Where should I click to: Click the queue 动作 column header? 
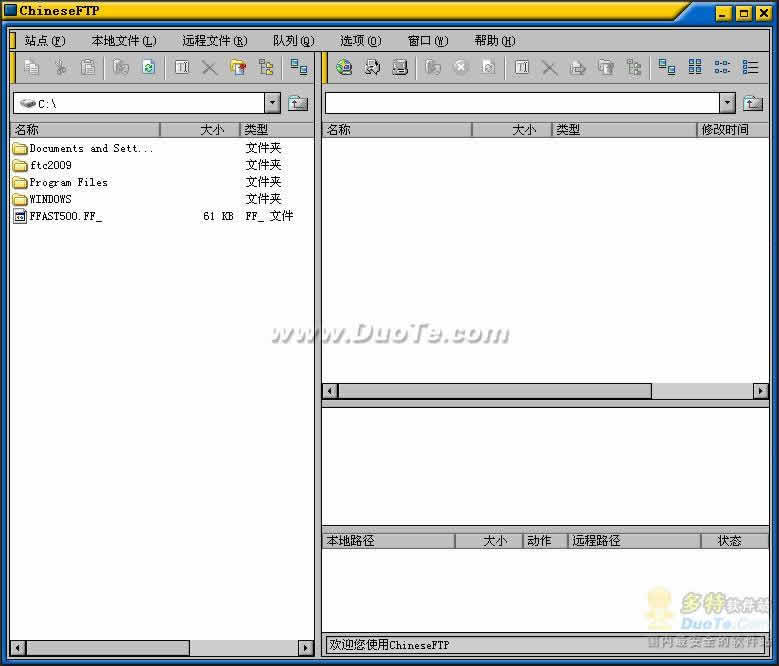point(545,540)
